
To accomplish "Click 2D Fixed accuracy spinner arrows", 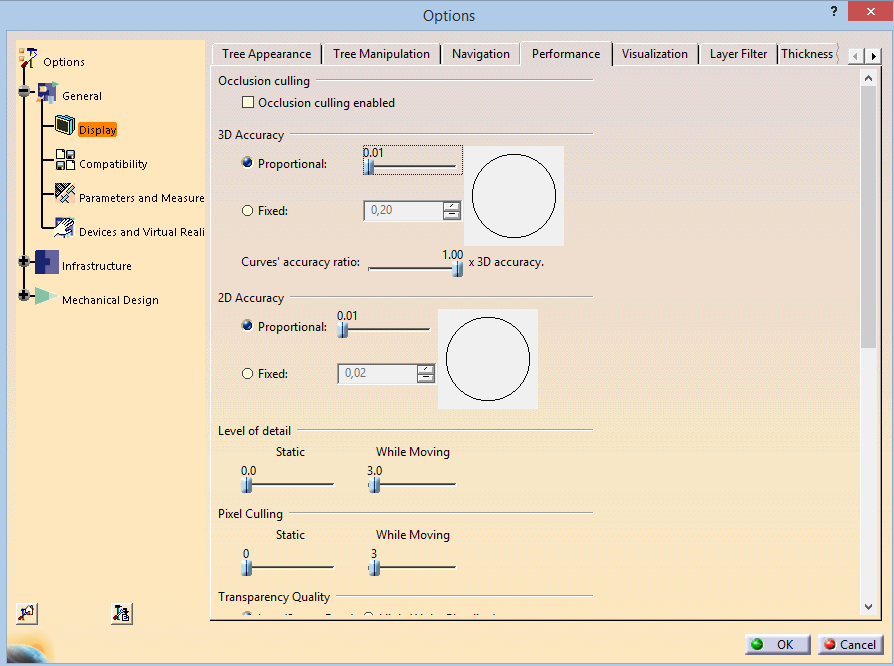I will click(x=425, y=373).
